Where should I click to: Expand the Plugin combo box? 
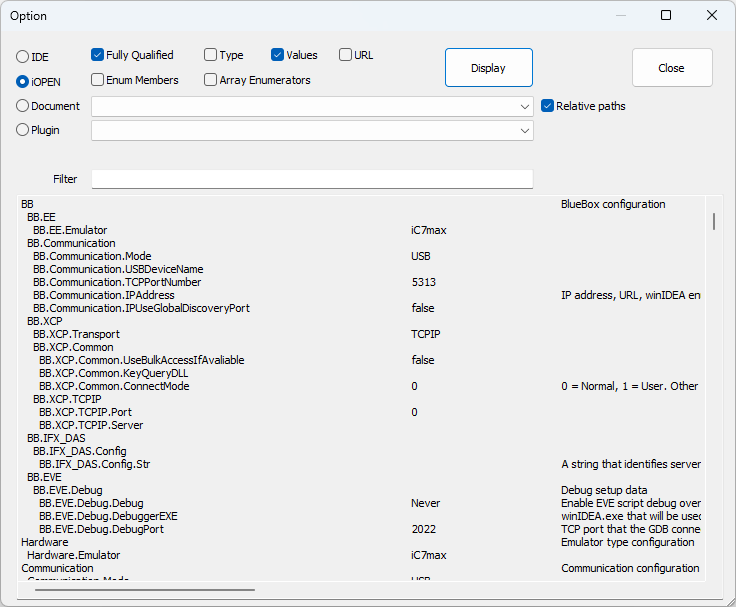(525, 130)
